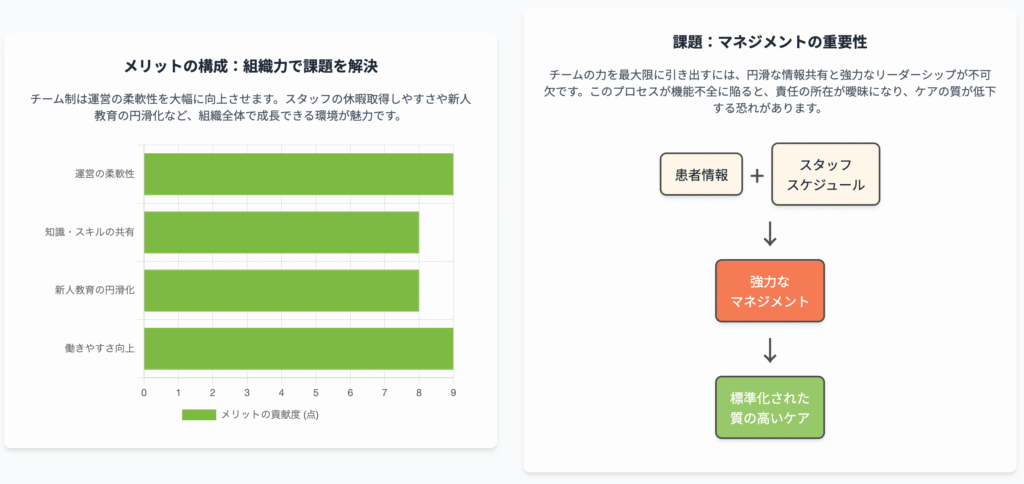The width and height of the screenshot is (1024, 484).
Task: Select the 新人教育の円滑化 bar
Action: tap(281, 290)
